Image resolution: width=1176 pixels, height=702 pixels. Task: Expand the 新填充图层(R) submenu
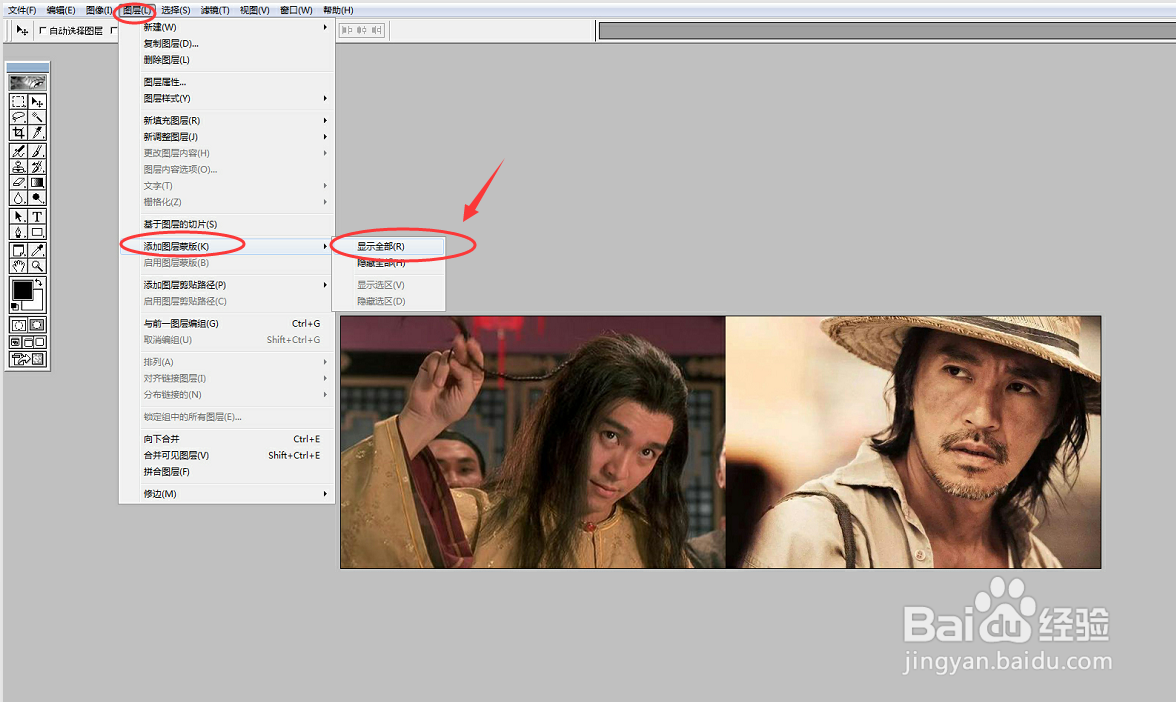(x=226, y=120)
